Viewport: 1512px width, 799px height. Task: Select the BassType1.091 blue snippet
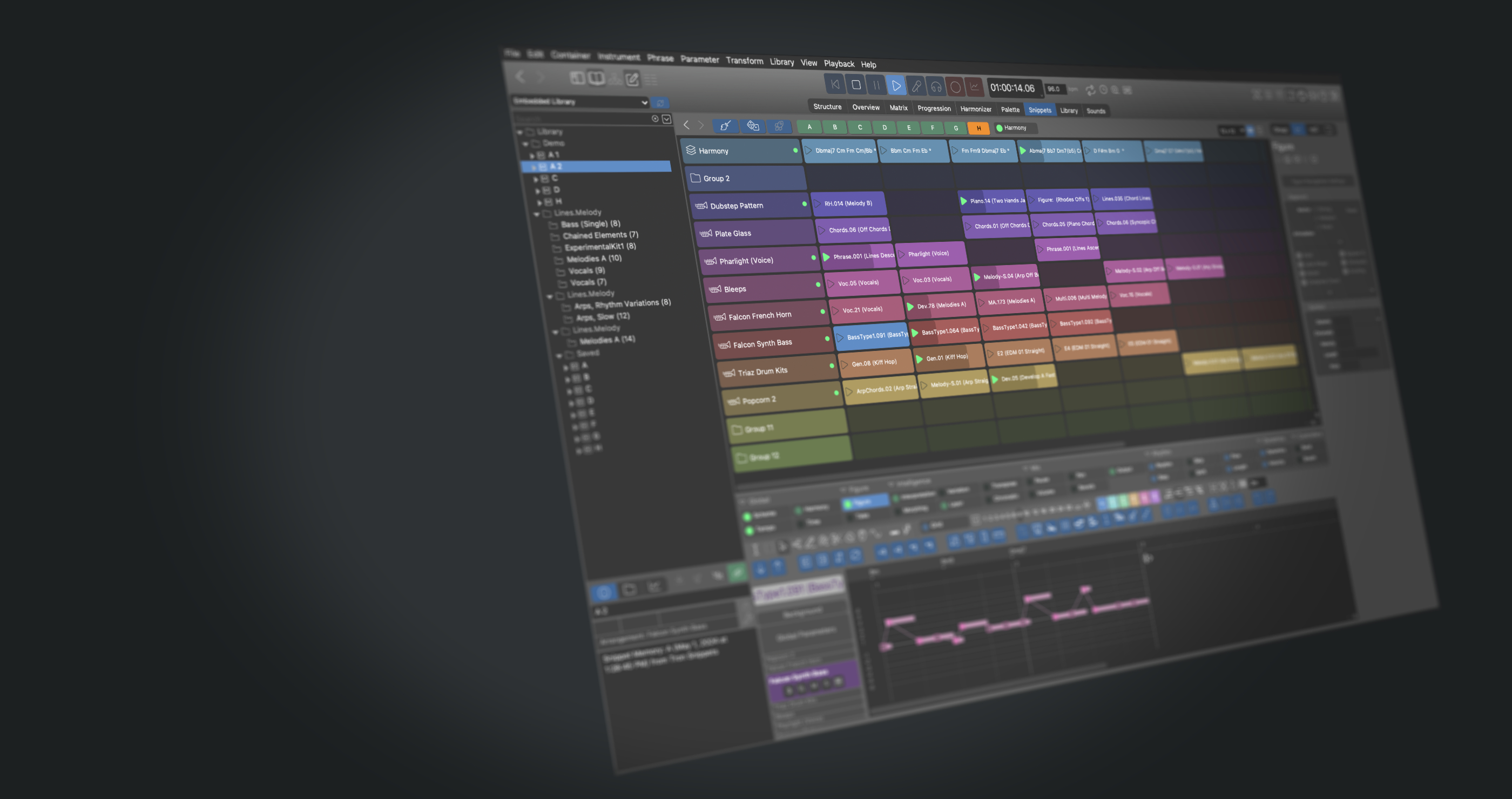click(871, 336)
